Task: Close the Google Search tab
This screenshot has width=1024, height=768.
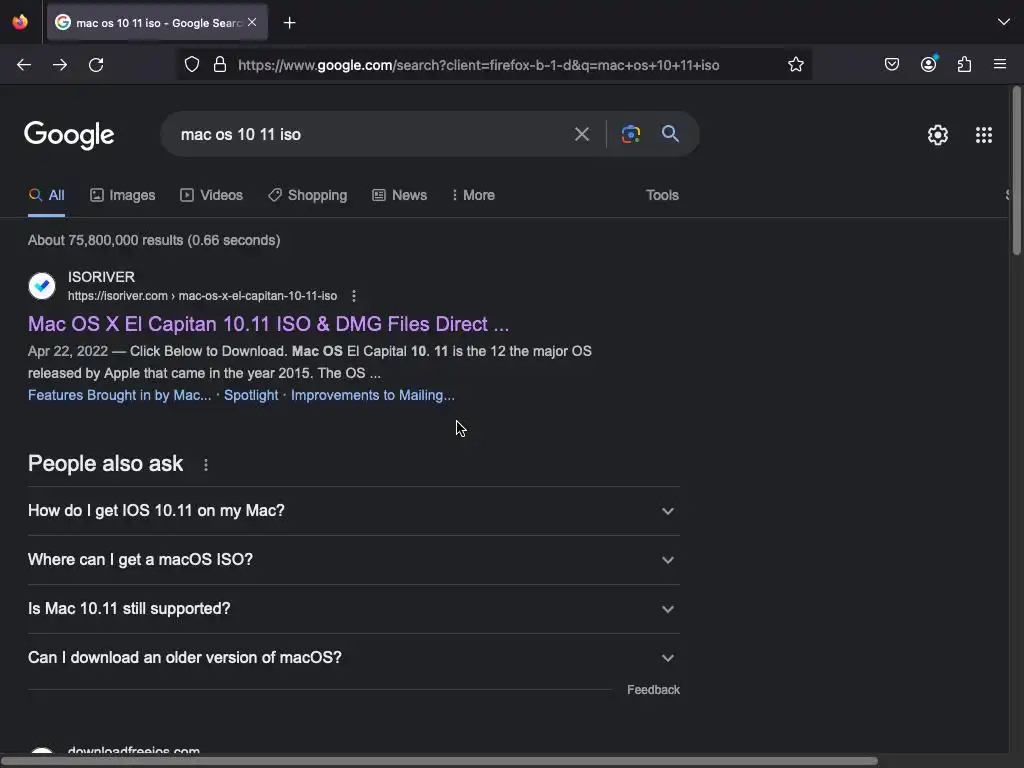Action: 252,22
